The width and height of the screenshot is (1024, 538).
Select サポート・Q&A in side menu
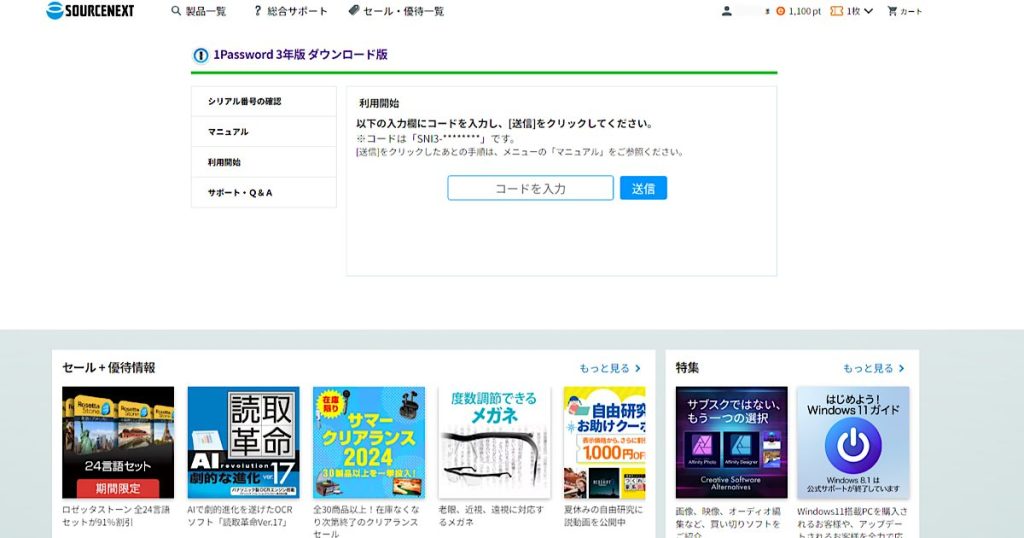264,193
